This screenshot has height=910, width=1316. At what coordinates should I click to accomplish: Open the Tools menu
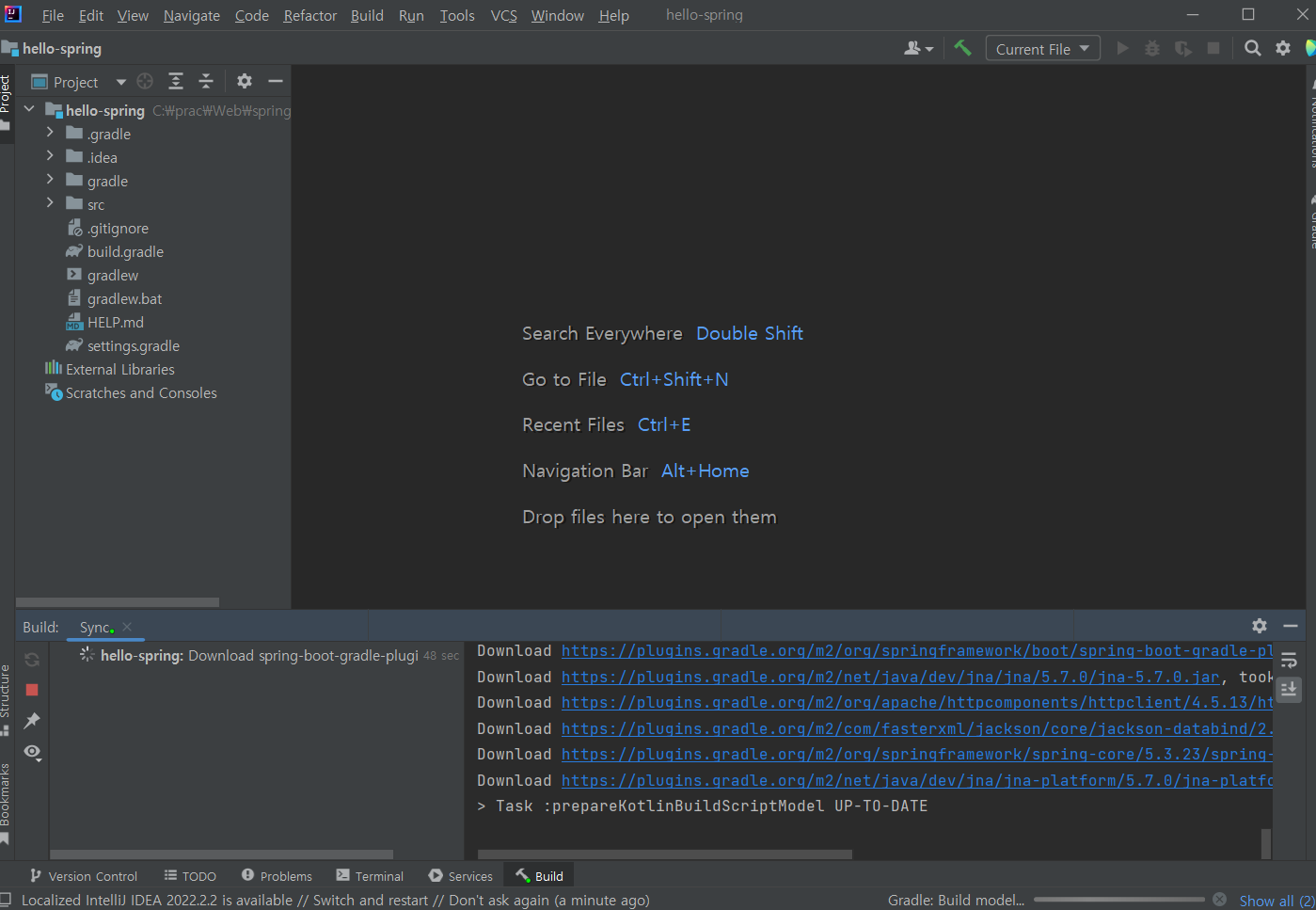(457, 16)
